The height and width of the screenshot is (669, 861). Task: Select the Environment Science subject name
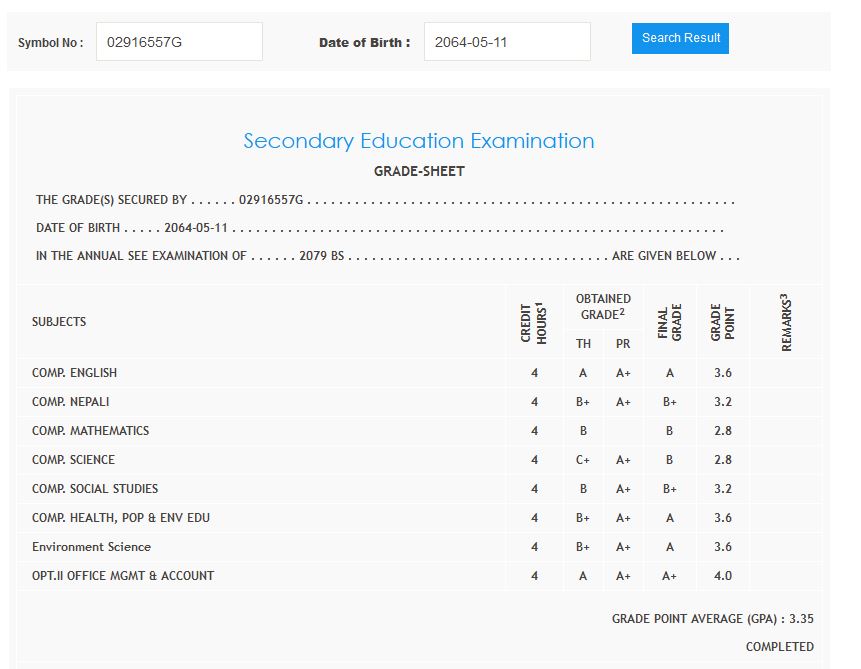click(x=91, y=547)
